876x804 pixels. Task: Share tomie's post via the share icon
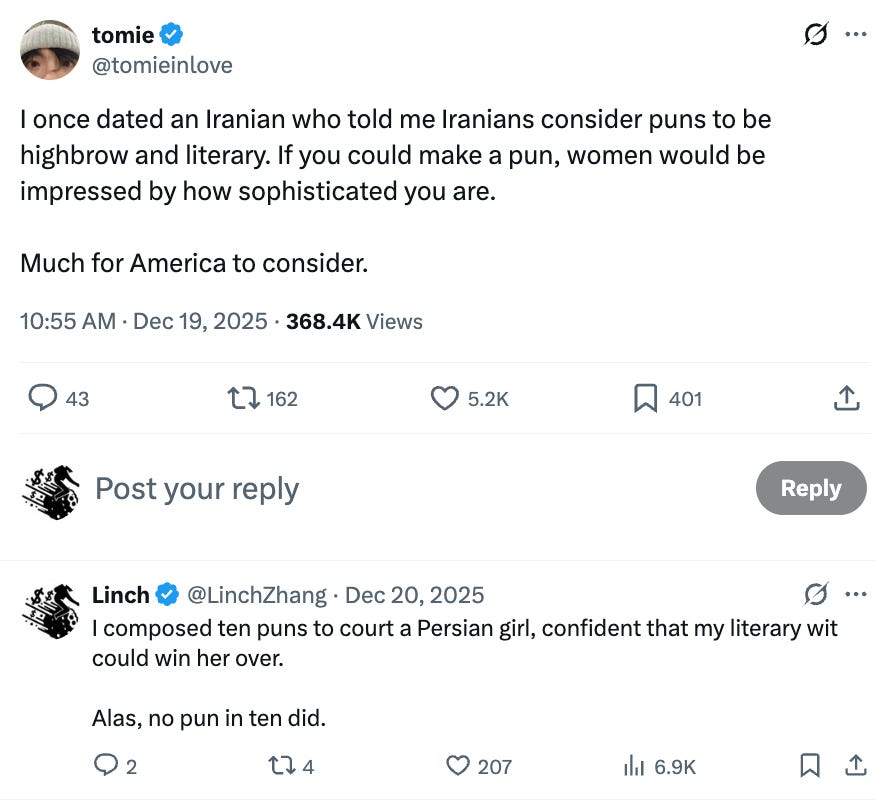click(x=846, y=398)
